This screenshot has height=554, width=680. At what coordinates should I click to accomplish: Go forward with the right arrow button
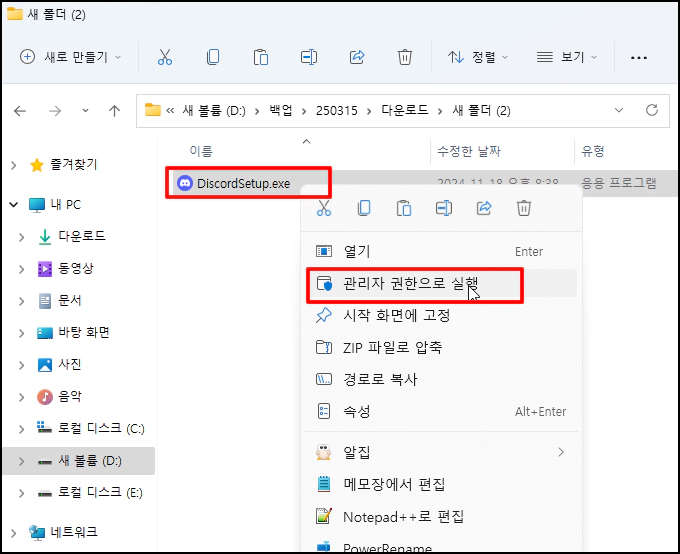click(x=55, y=111)
